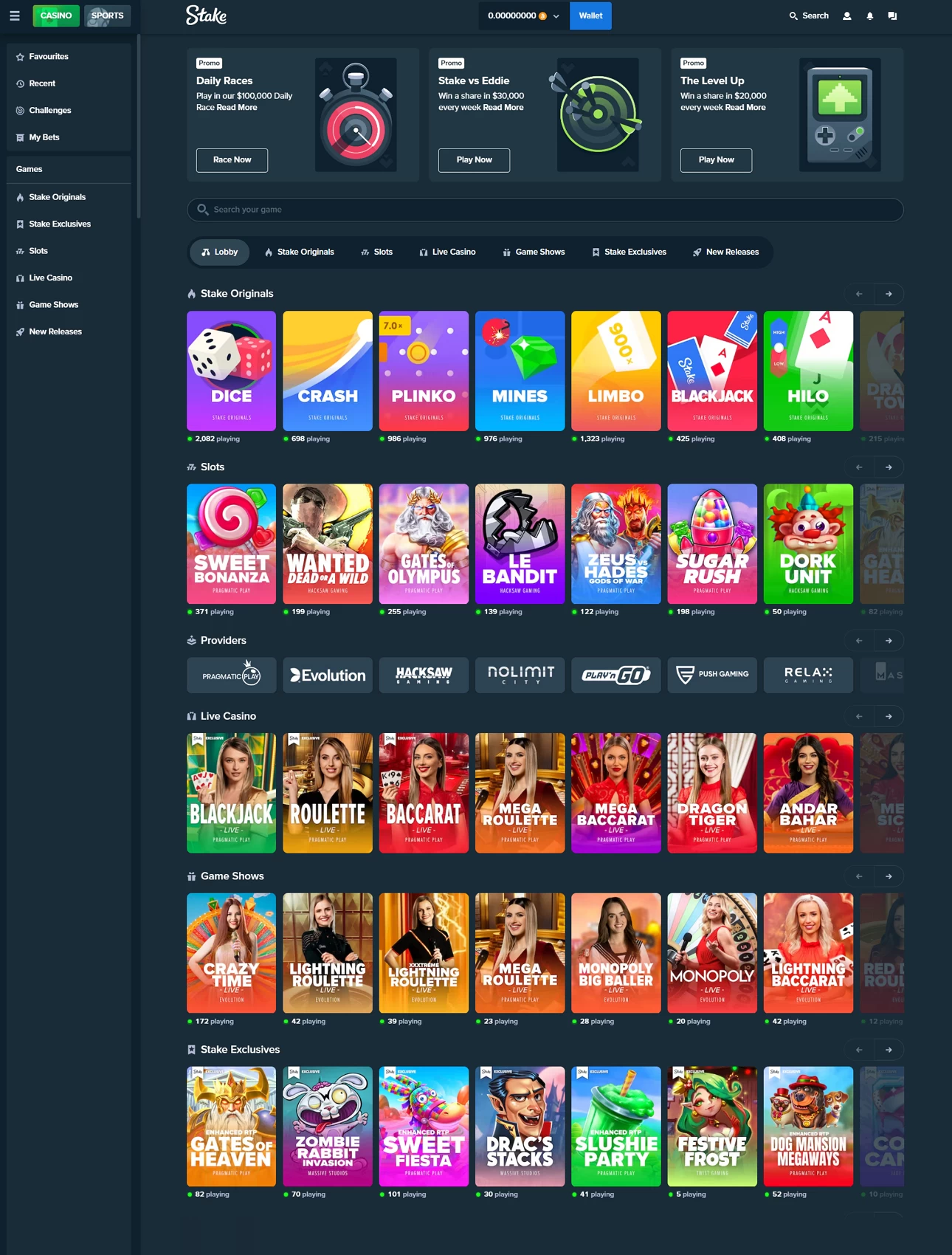Open Hacksaw Gaming provider logo

point(424,675)
